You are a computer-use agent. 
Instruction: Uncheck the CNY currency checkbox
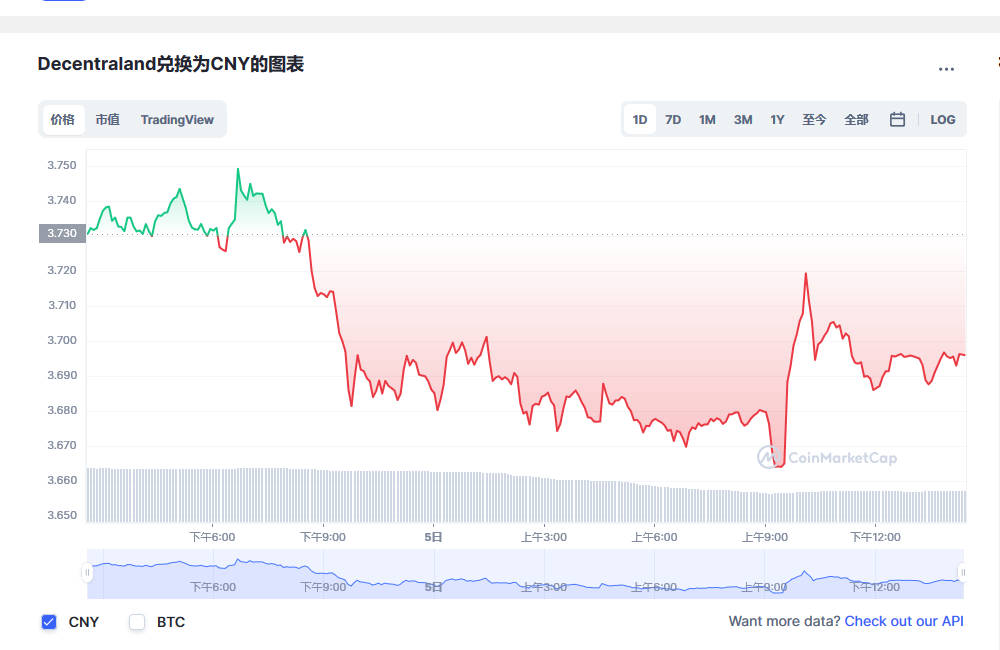tap(49, 622)
